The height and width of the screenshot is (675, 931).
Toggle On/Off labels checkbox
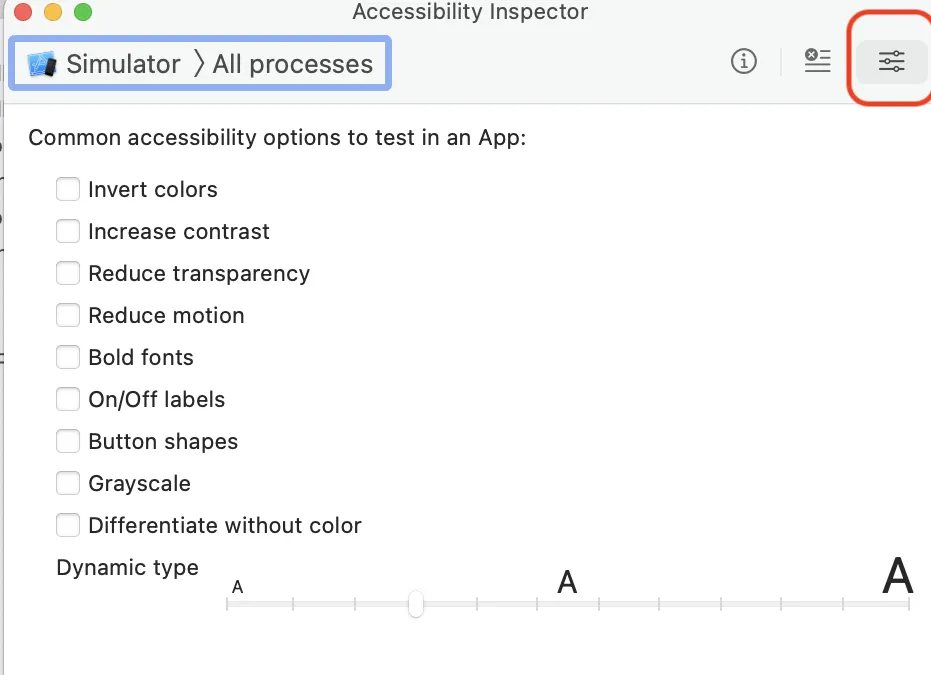tap(68, 399)
